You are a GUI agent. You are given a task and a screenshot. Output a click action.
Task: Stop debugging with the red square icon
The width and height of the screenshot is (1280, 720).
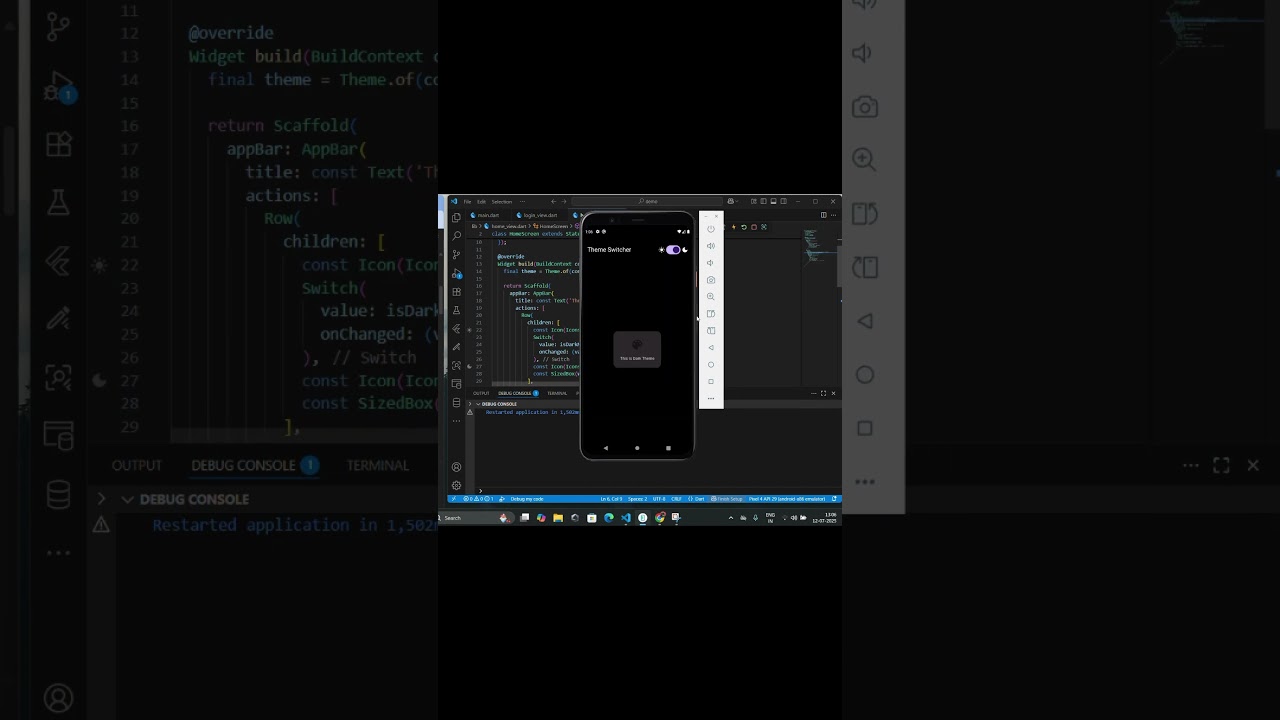click(754, 227)
